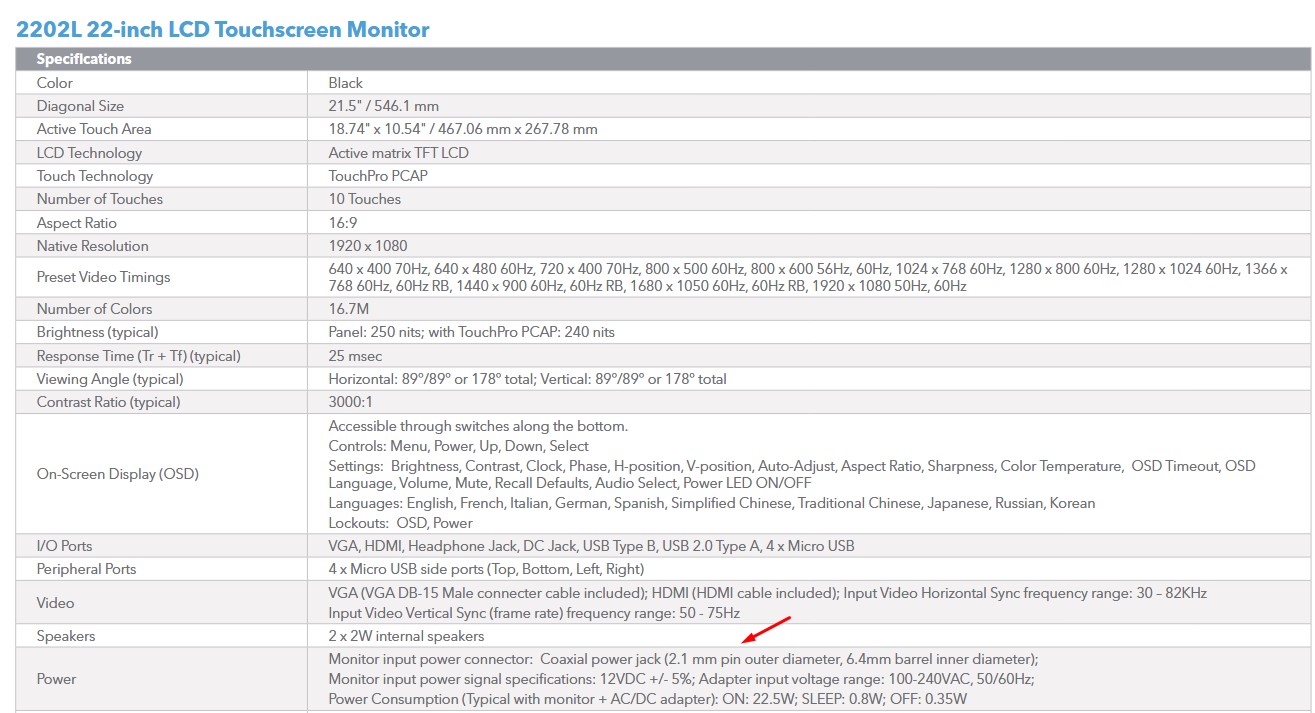
Task: Click the '2202L 22-inch LCD Touchscreen Monitor' heading
Action: 223,29
